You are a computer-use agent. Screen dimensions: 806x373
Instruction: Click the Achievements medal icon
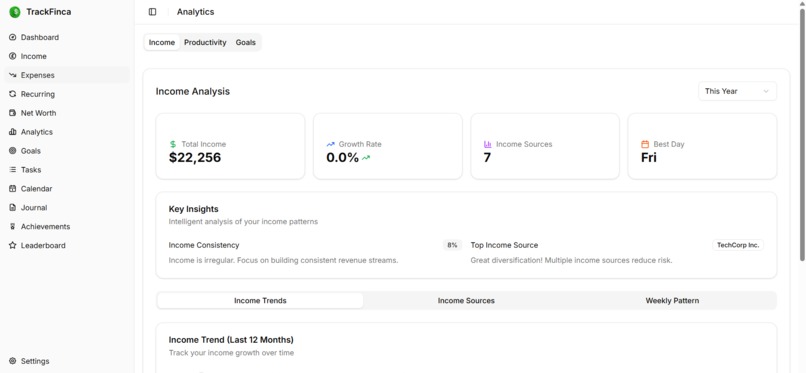click(13, 227)
